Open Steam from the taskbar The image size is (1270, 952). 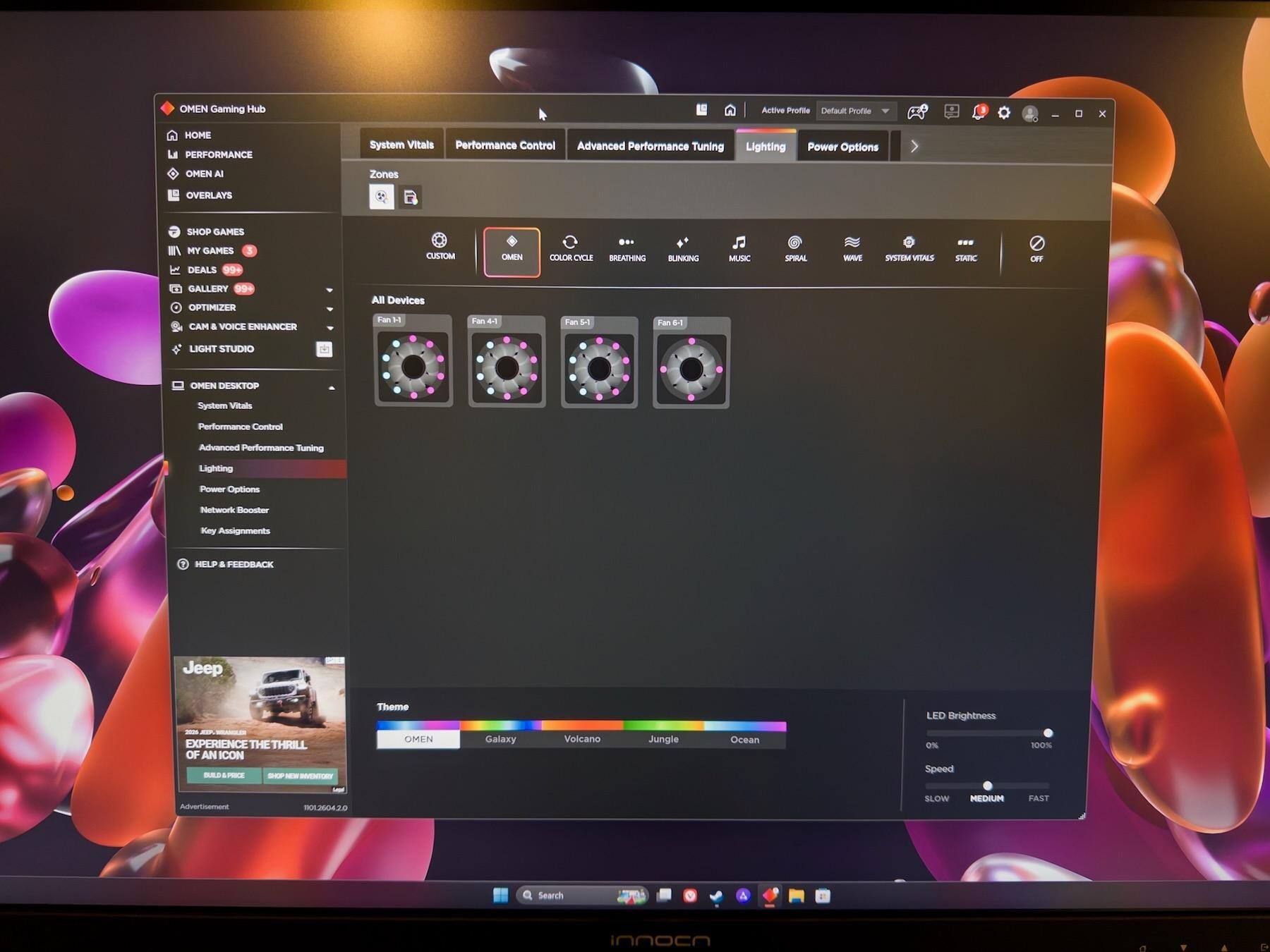716,896
